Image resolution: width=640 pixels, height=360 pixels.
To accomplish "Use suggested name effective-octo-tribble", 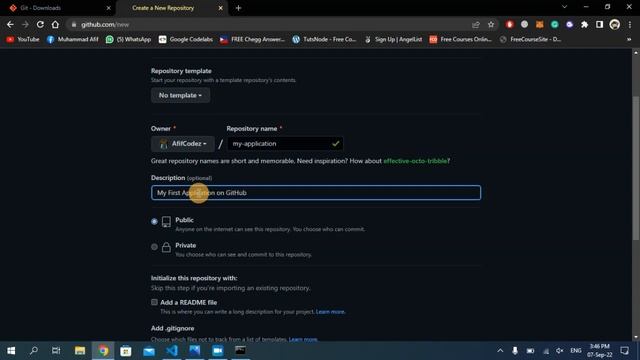I will 415,161.
